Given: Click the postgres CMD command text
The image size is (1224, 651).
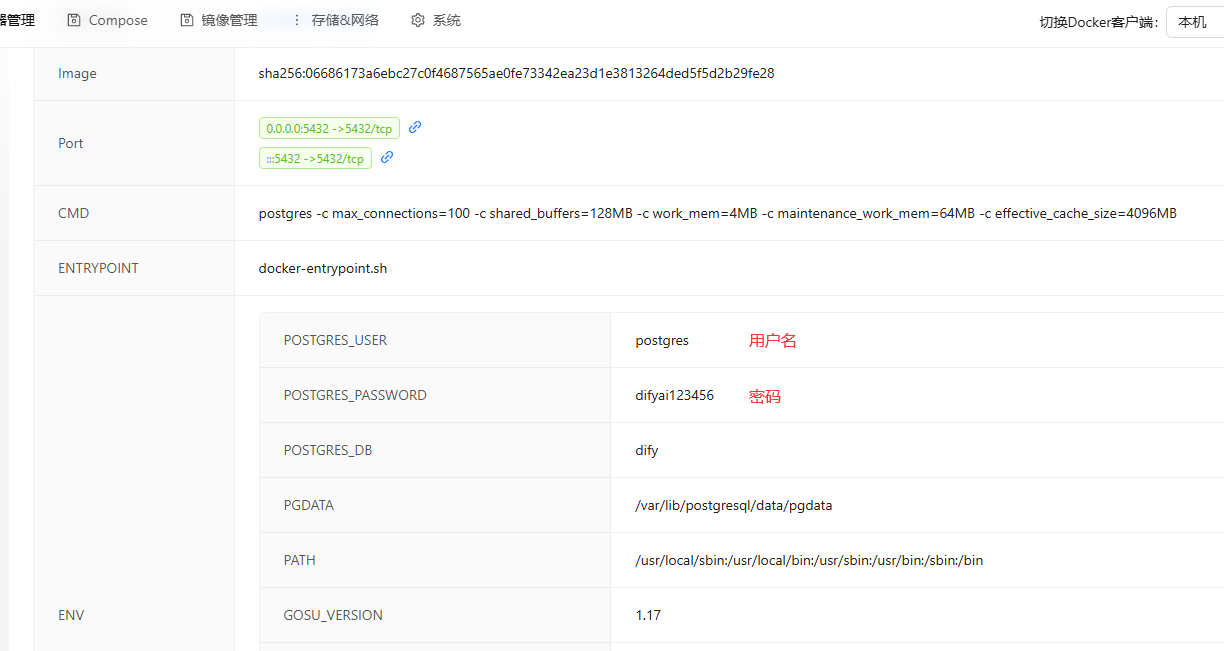Looking at the screenshot, I should [x=717, y=213].
